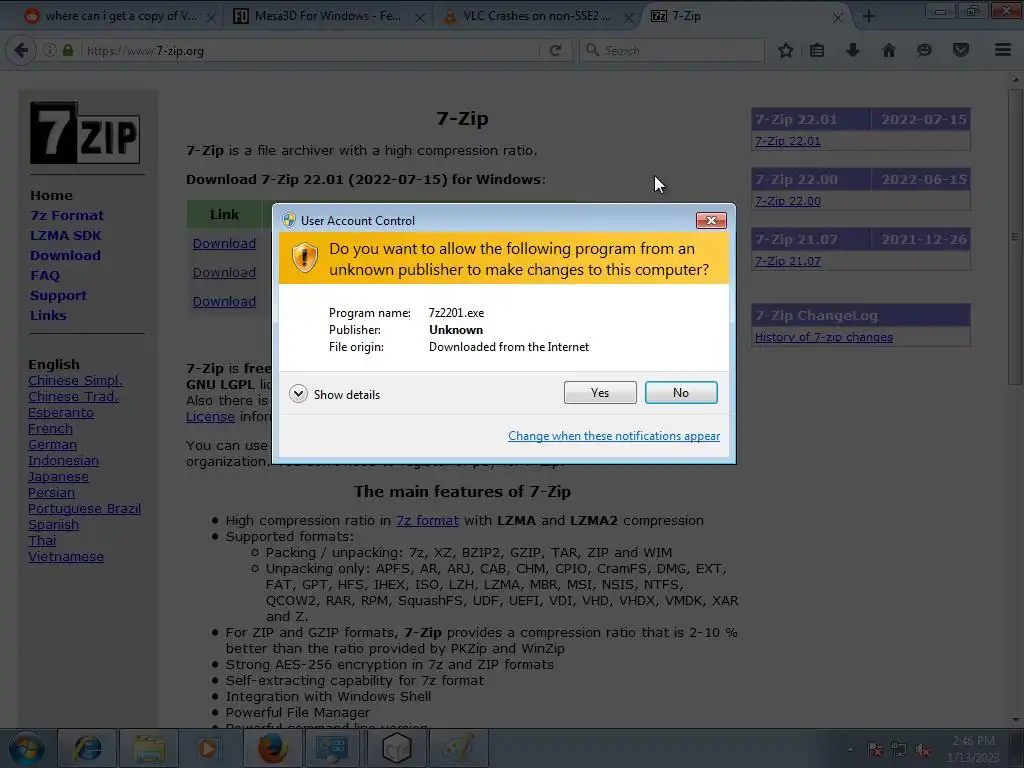Click the URL address field
Image resolution: width=1024 pixels, height=768 pixels.
310,50
